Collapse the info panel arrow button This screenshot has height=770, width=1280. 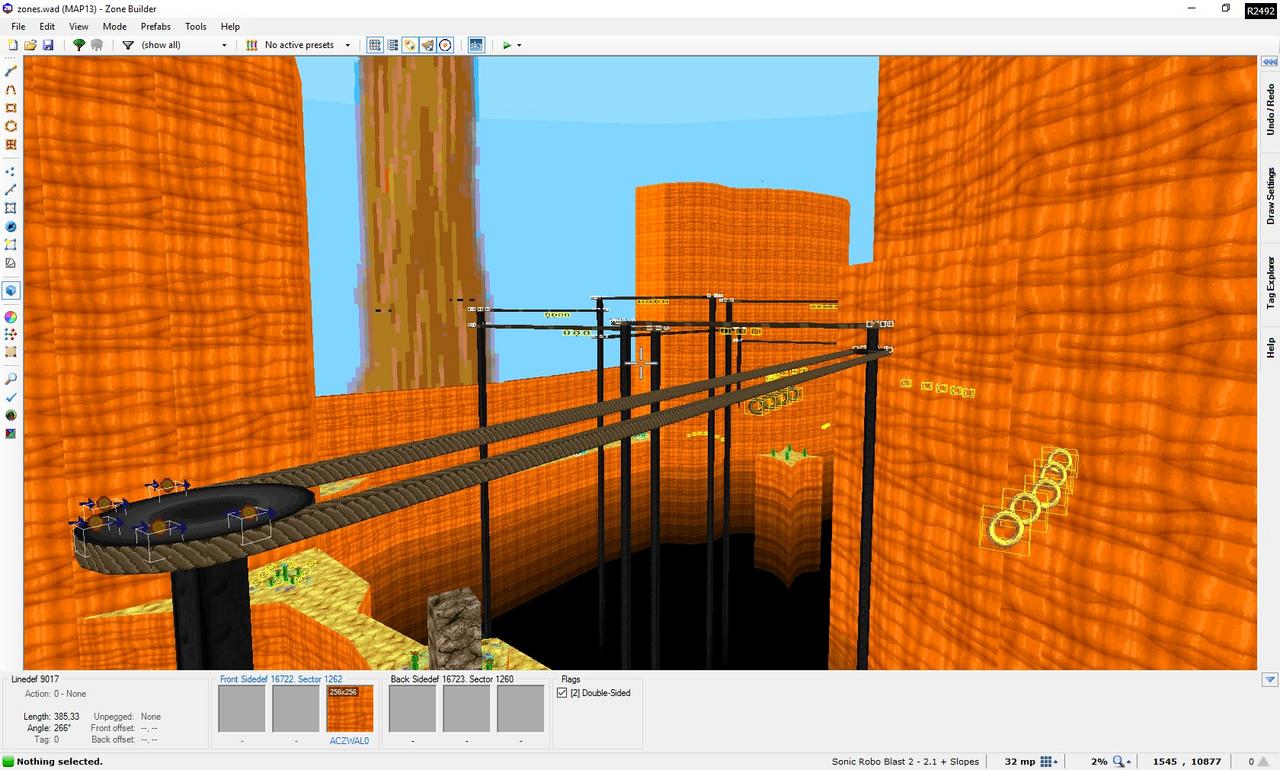pos(1270,680)
